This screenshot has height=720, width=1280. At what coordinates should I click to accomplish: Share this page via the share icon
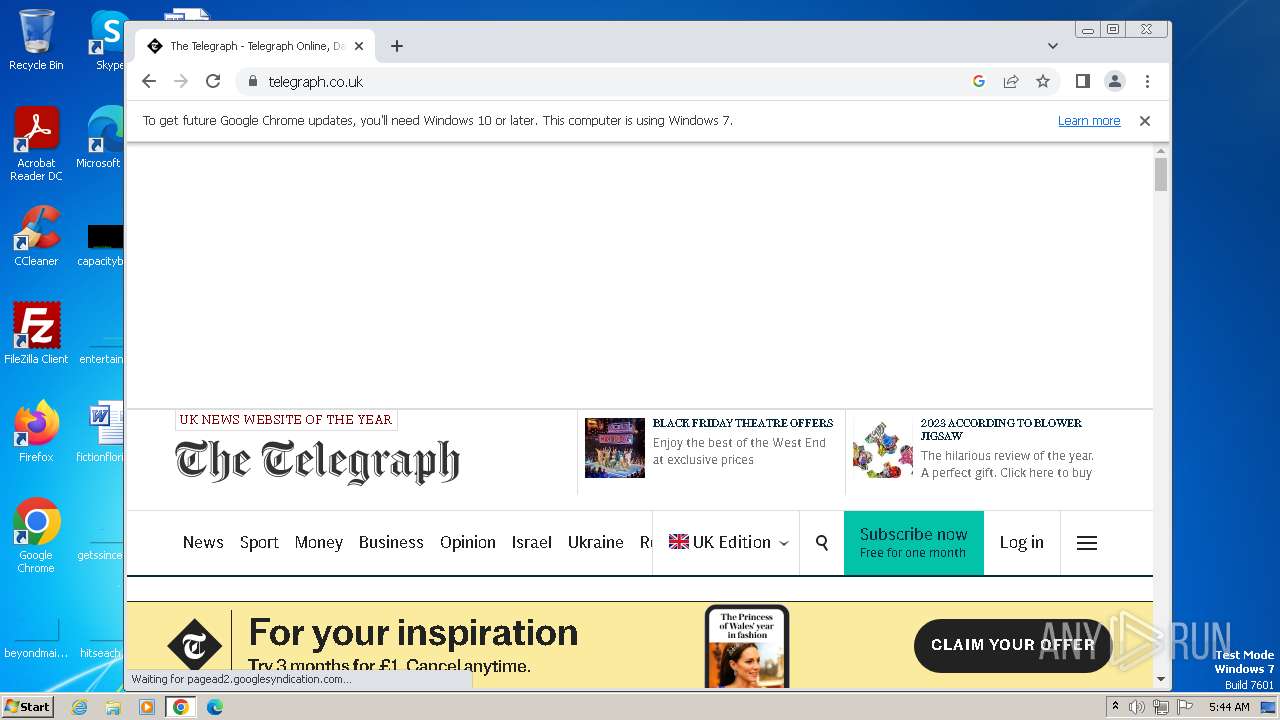(1011, 82)
